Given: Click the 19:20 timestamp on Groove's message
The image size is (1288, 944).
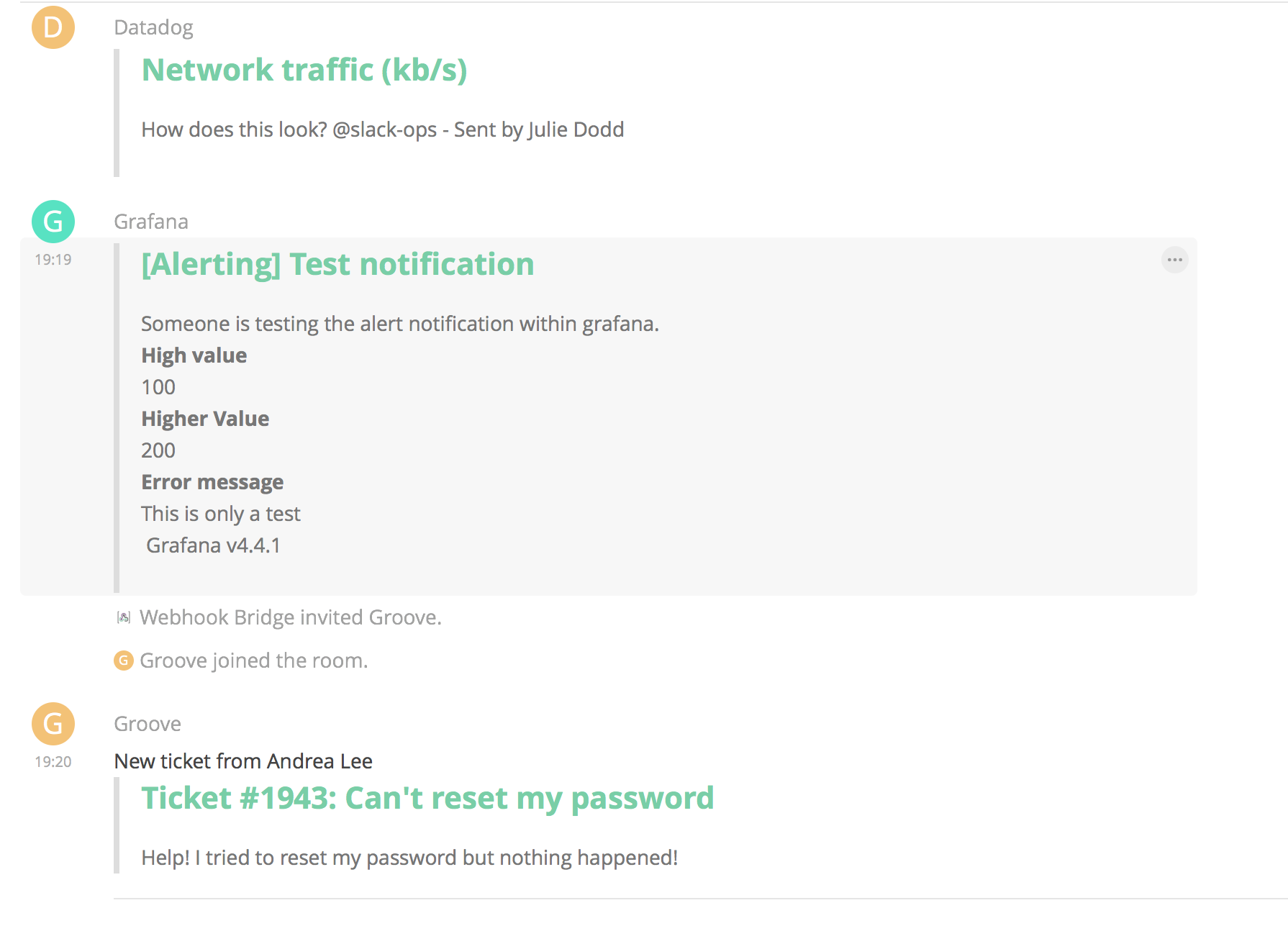Looking at the screenshot, I should coord(51,762).
